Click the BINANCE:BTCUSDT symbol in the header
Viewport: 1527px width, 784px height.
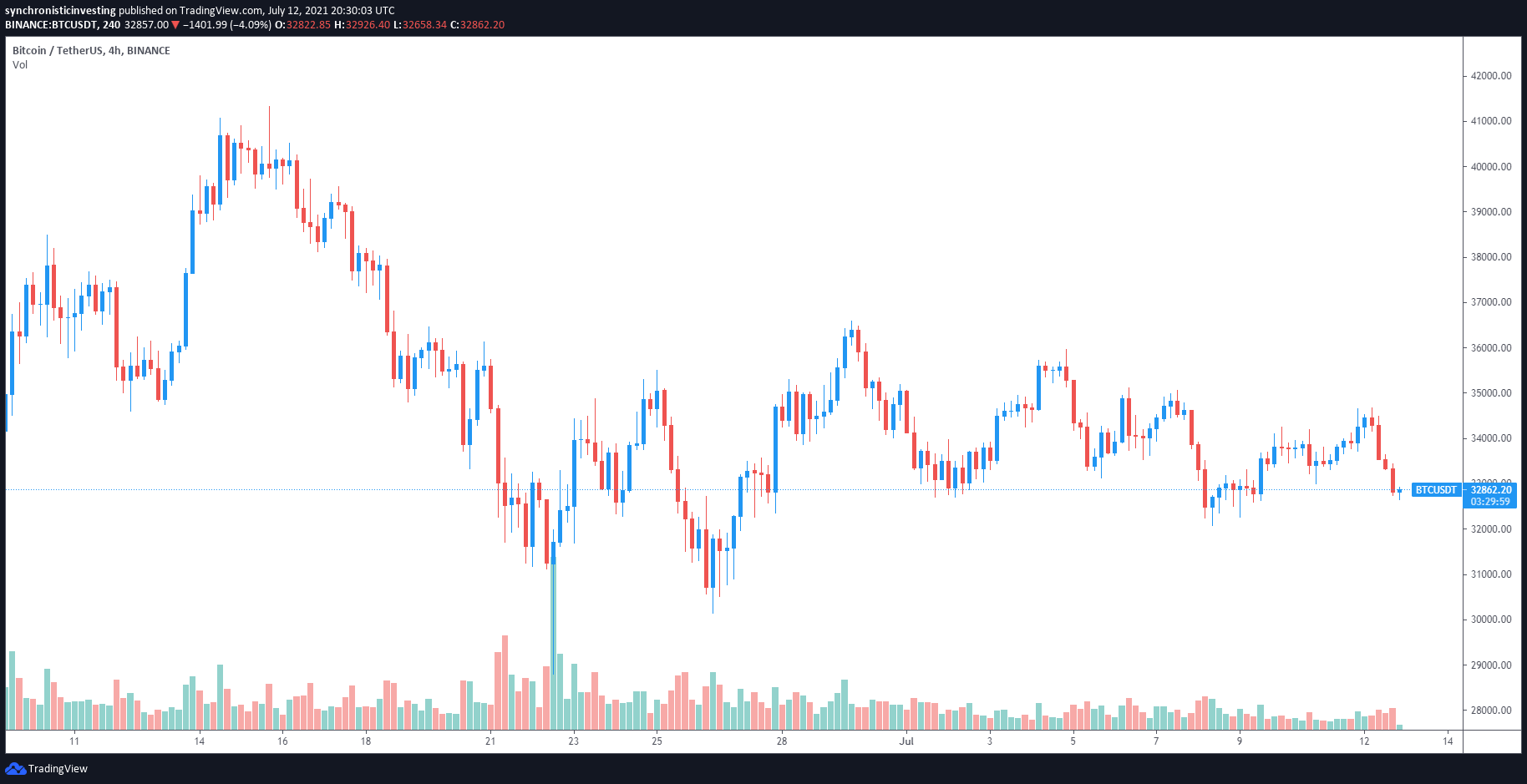click(50, 25)
